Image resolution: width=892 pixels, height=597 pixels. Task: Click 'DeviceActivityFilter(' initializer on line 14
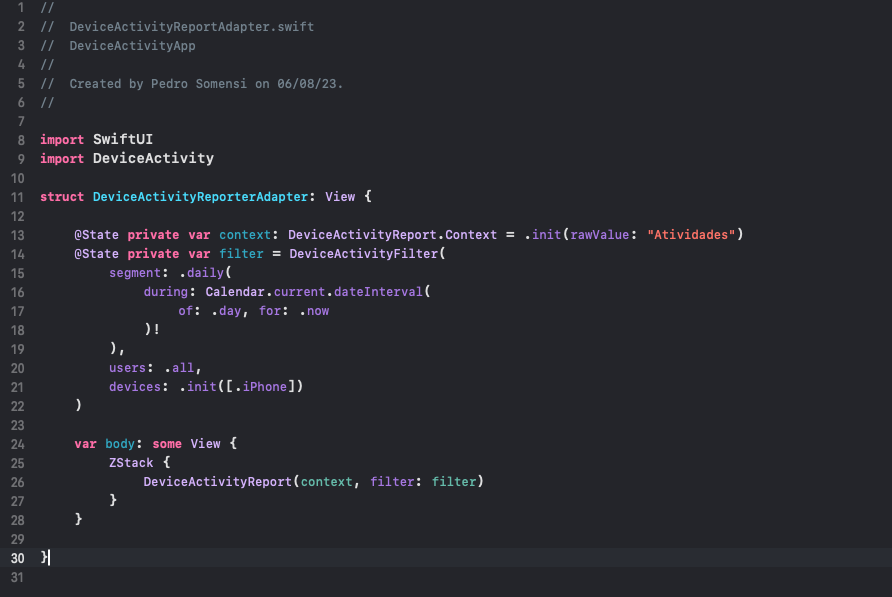[x=367, y=253]
